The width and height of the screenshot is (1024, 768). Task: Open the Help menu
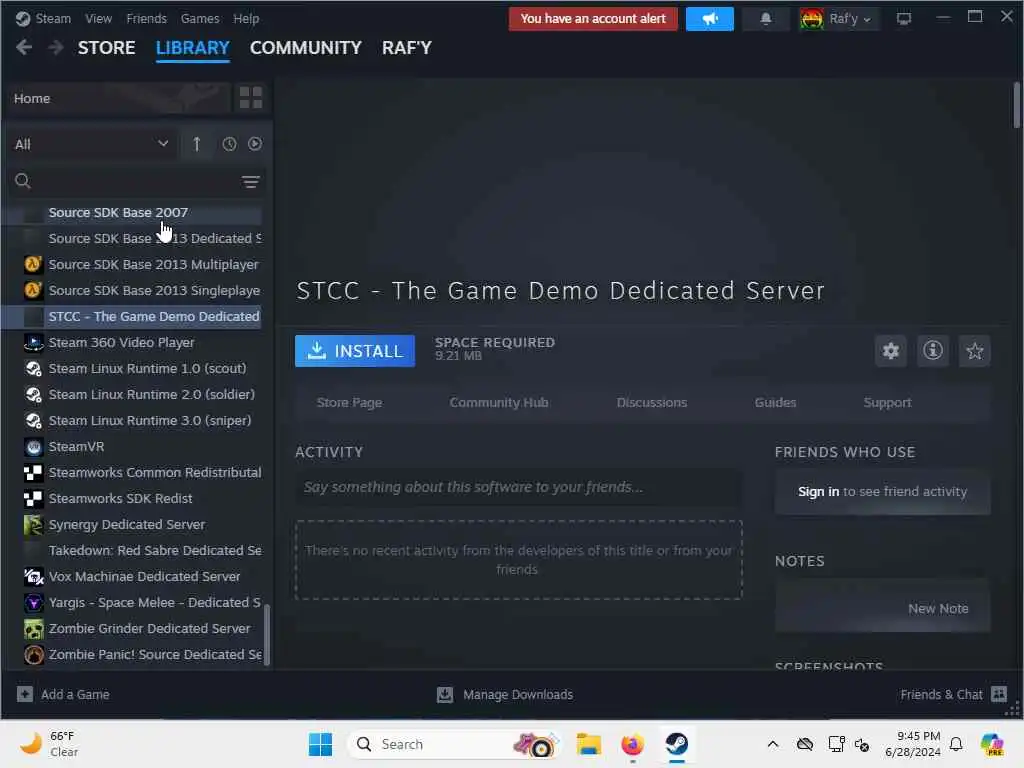point(246,18)
